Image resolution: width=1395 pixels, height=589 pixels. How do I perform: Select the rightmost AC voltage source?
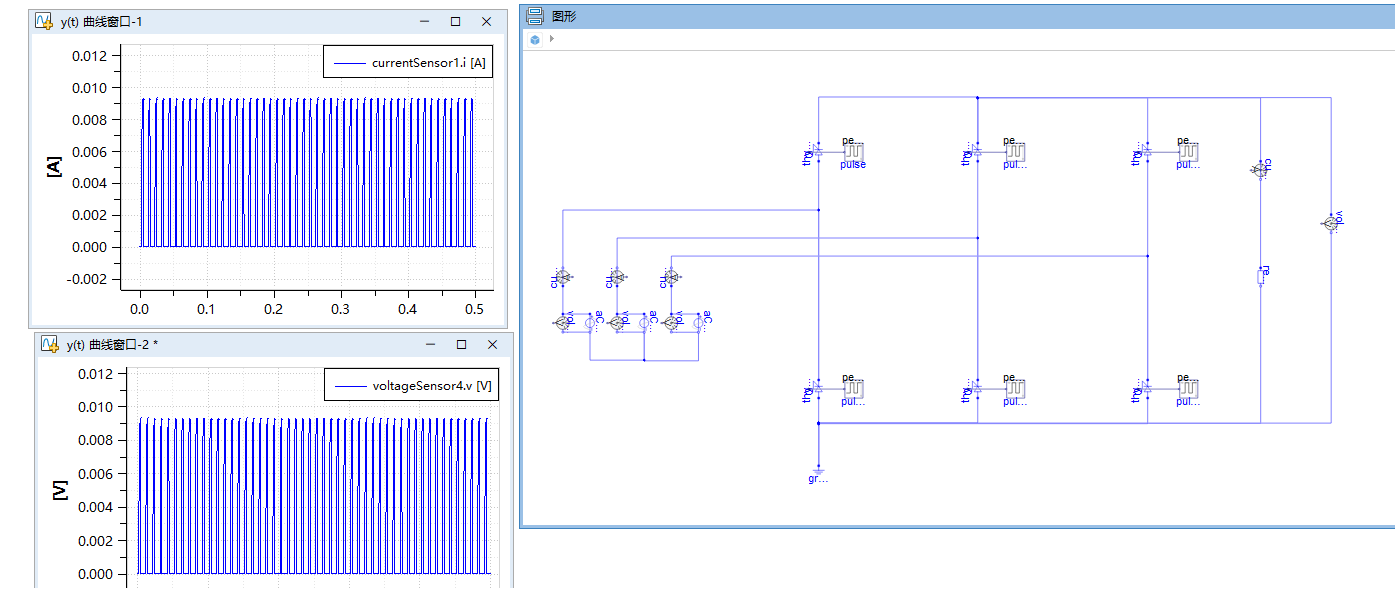click(x=698, y=323)
